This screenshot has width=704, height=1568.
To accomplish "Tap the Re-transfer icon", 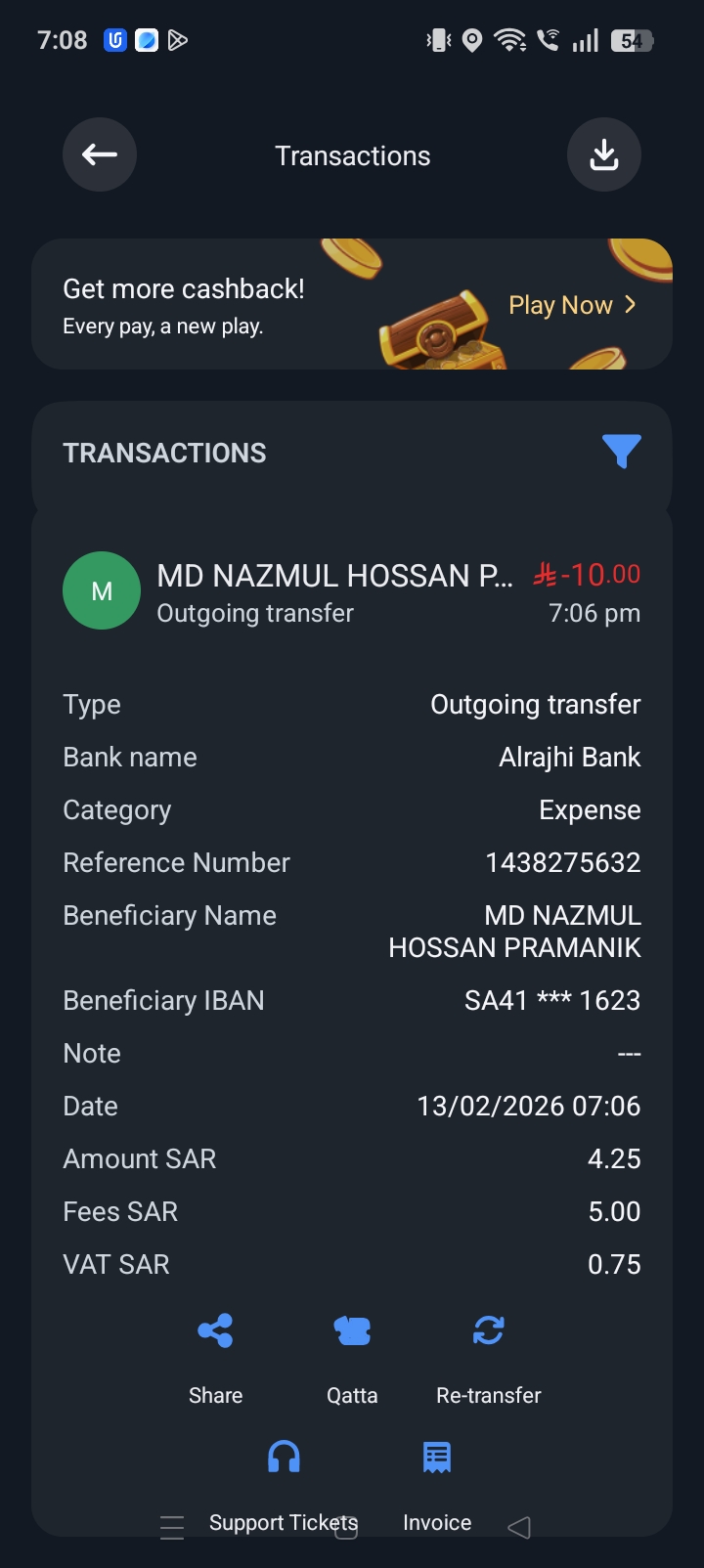I will coord(488,1331).
